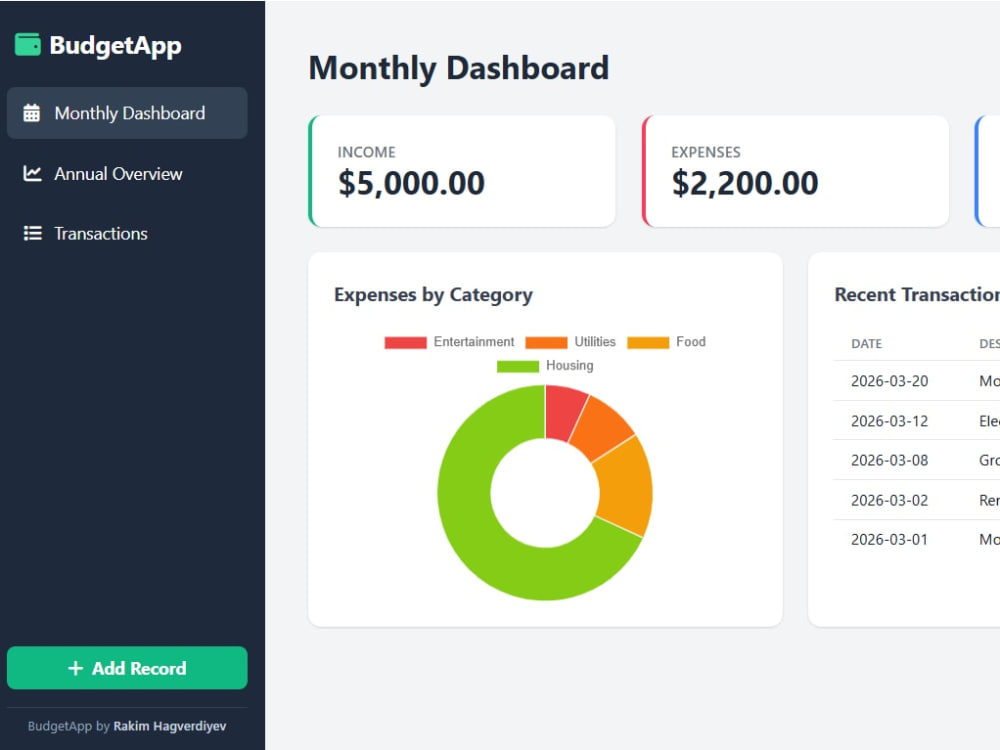Toggle Entertainment red legend swatch

click(406, 342)
